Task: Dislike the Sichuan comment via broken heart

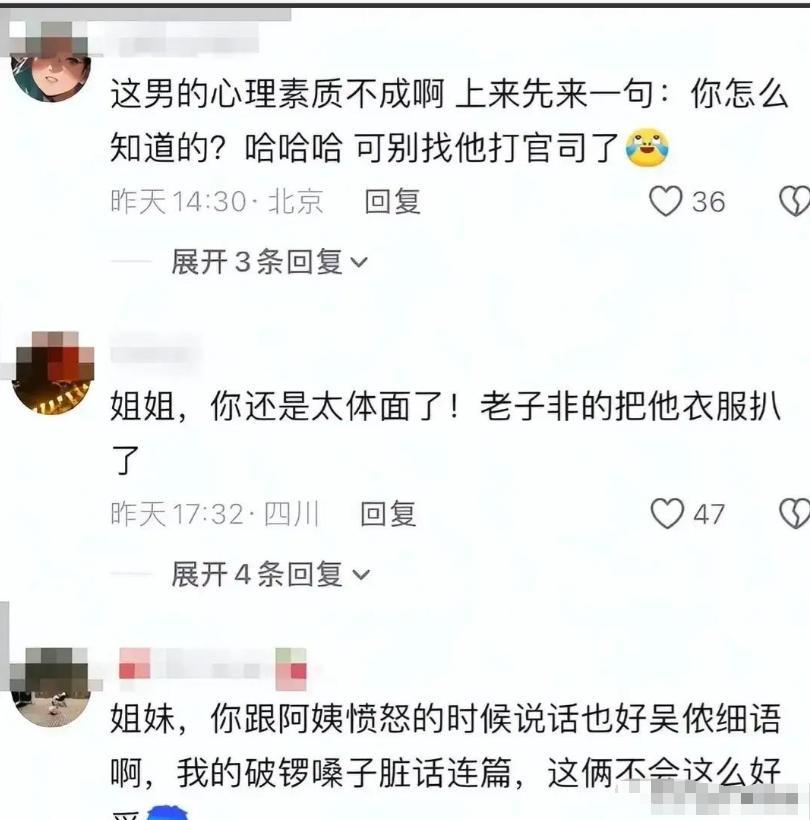Action: [x=794, y=513]
